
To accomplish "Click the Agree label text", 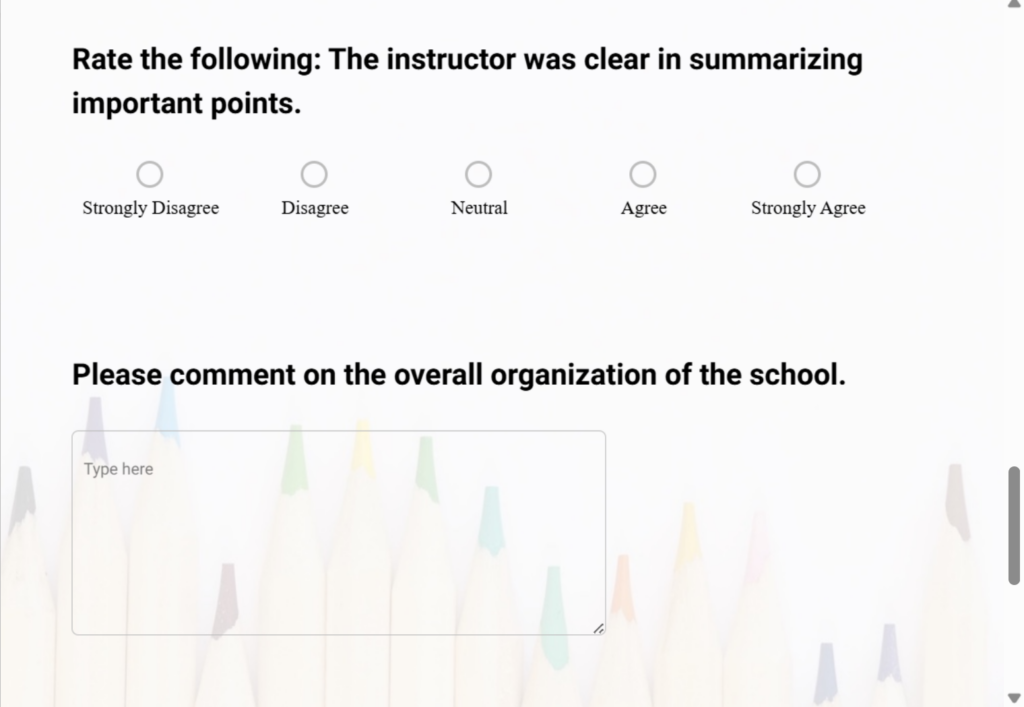I will [643, 208].
